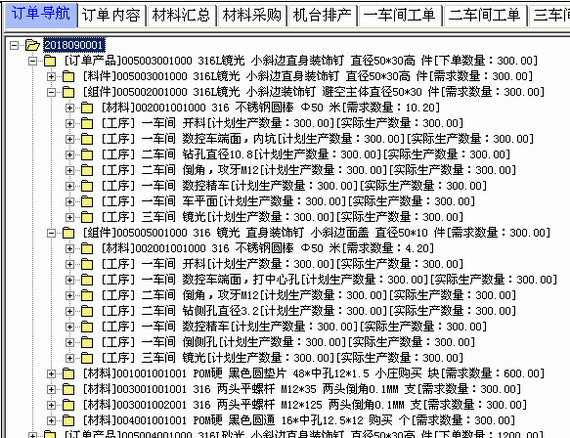Select 材料 不锈钢圆棒 需求数量 10.20 row
Image resolution: width=570 pixels, height=438 pixels.
270,108
